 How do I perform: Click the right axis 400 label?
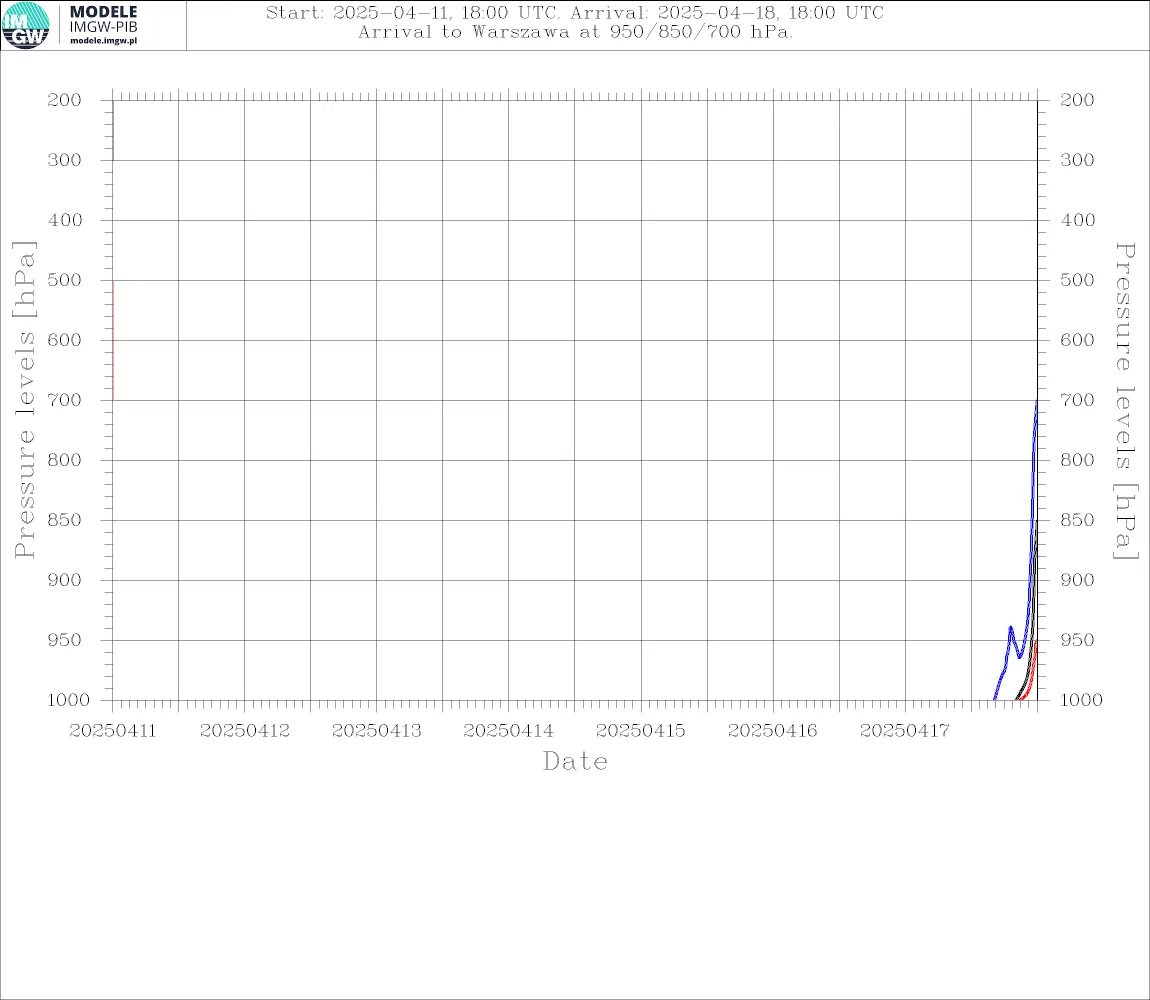click(1077, 220)
